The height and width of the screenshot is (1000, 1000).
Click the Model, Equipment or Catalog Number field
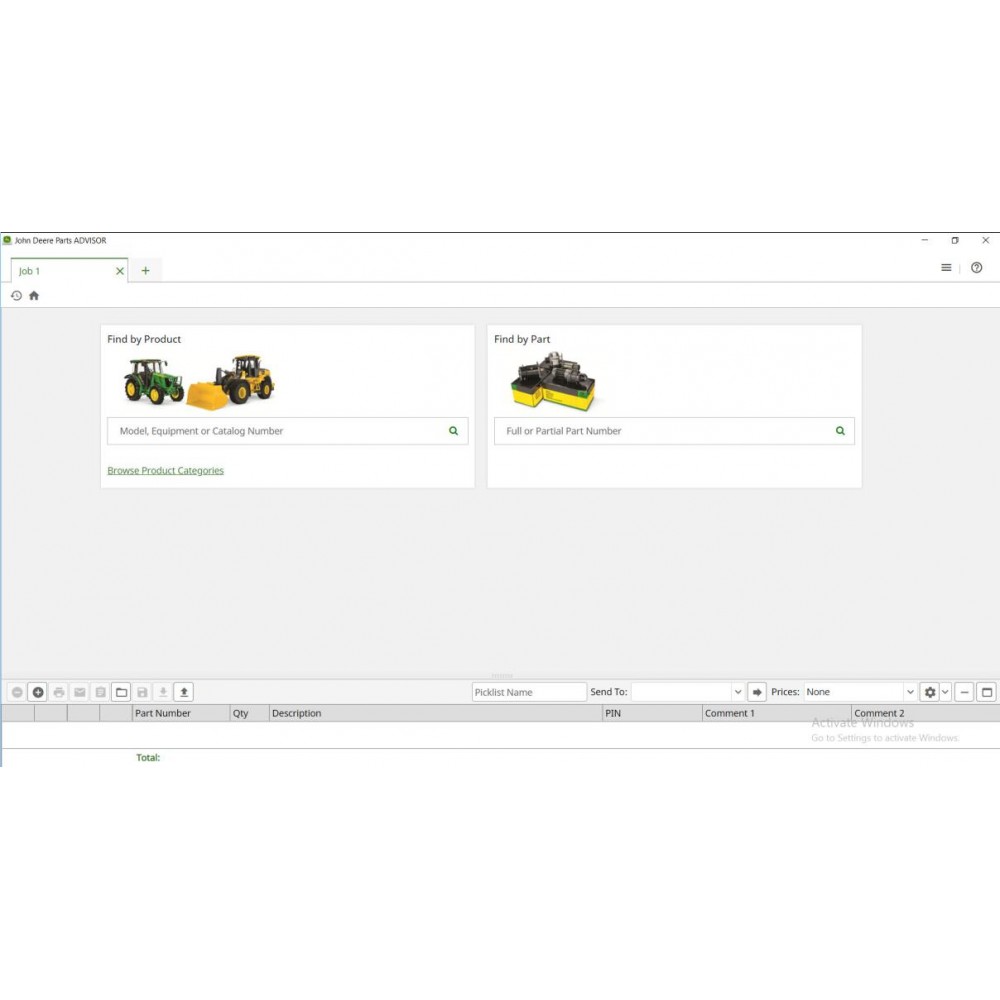287,431
